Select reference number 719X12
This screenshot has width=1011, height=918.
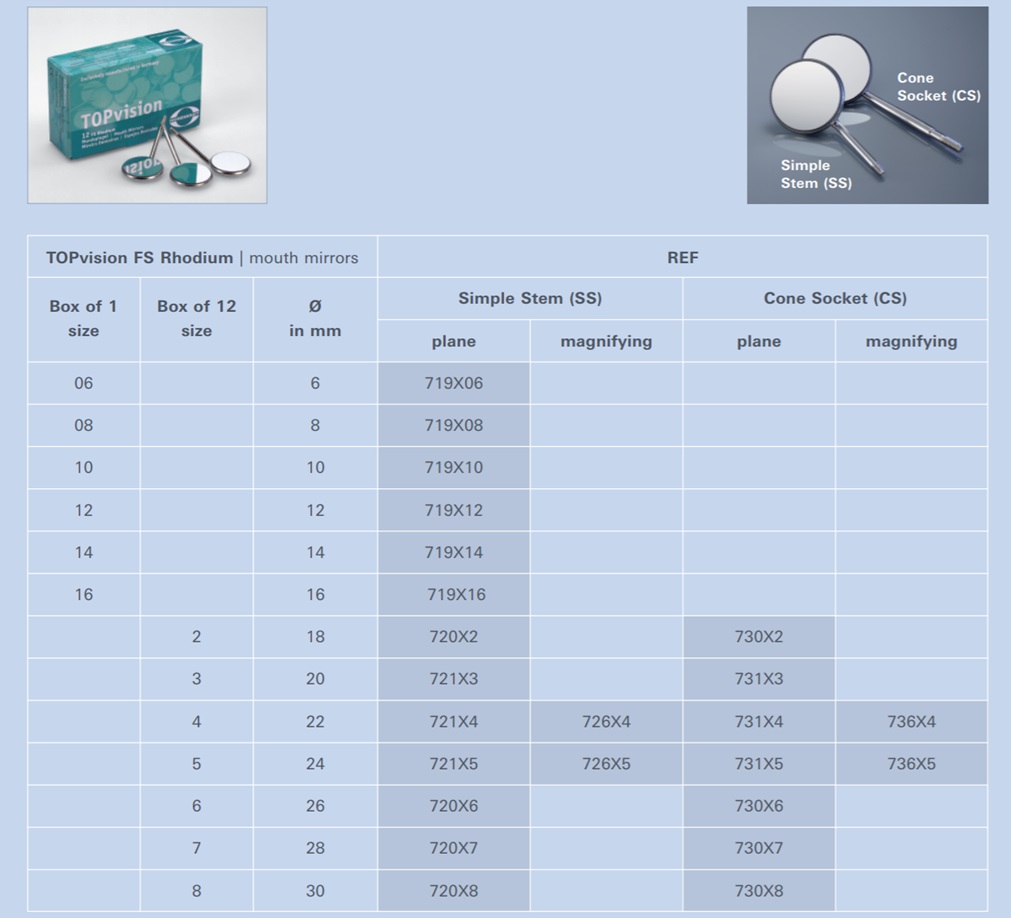[454, 510]
